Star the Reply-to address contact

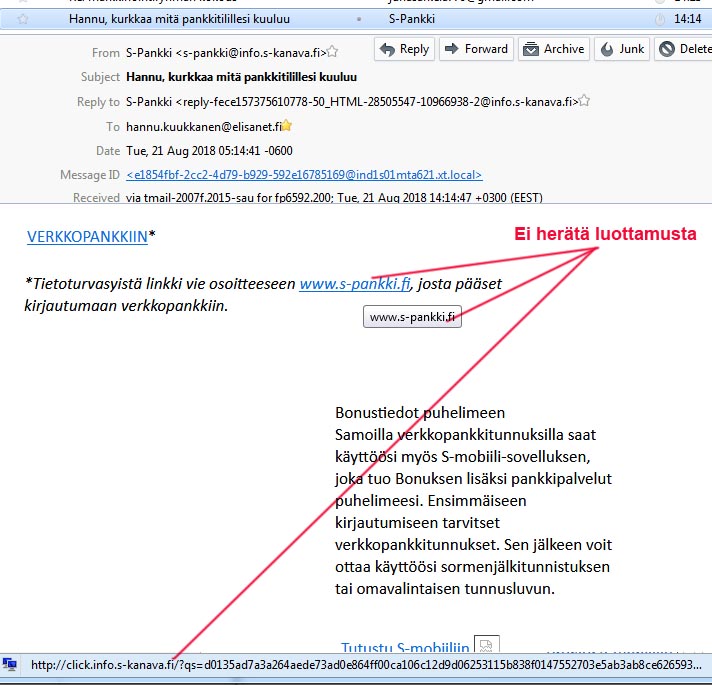[584, 101]
